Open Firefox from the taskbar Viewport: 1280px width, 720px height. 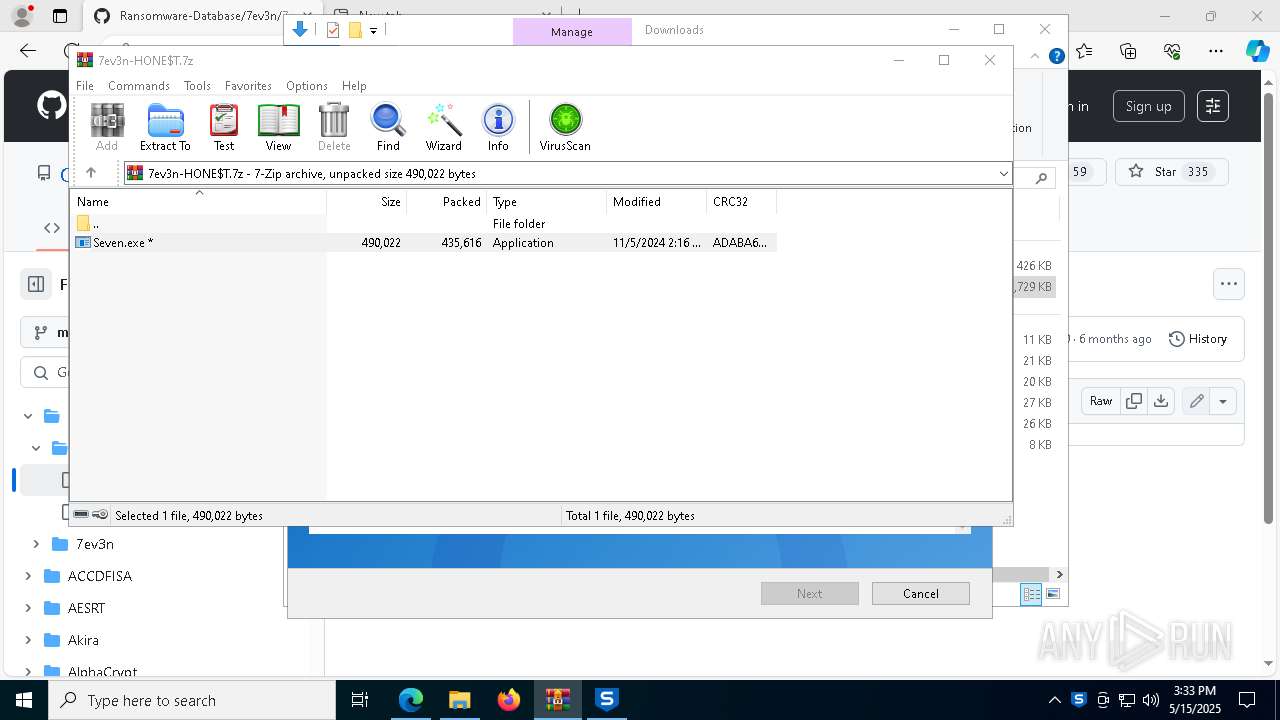point(509,700)
